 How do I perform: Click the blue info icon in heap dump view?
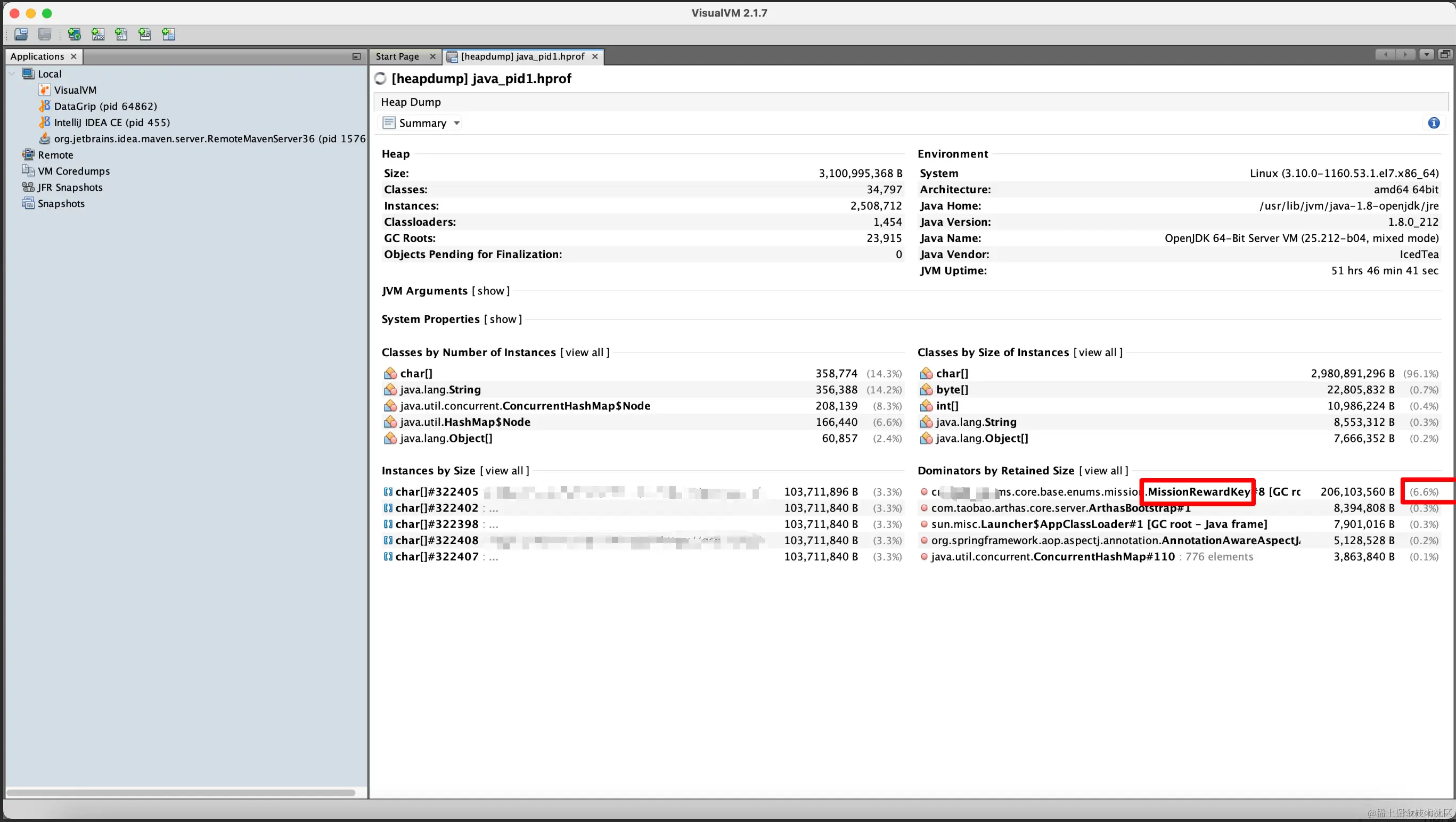(x=1434, y=122)
